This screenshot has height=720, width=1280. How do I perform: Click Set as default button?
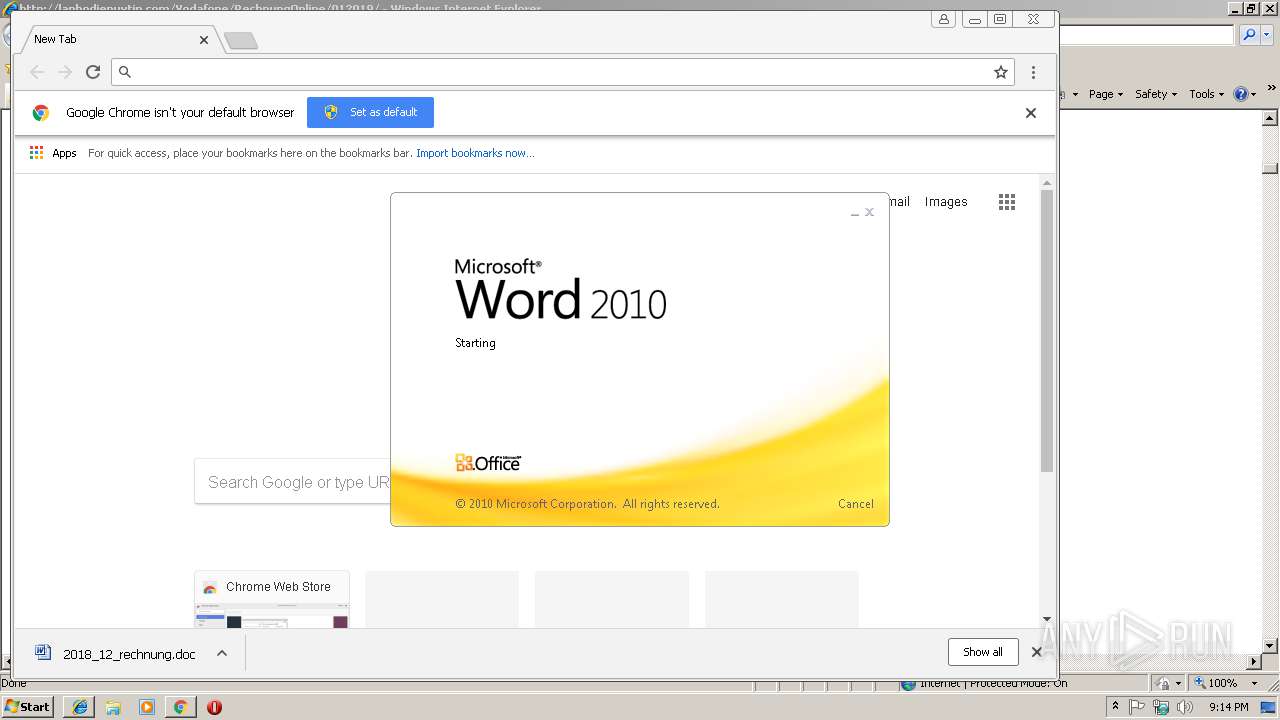point(370,112)
